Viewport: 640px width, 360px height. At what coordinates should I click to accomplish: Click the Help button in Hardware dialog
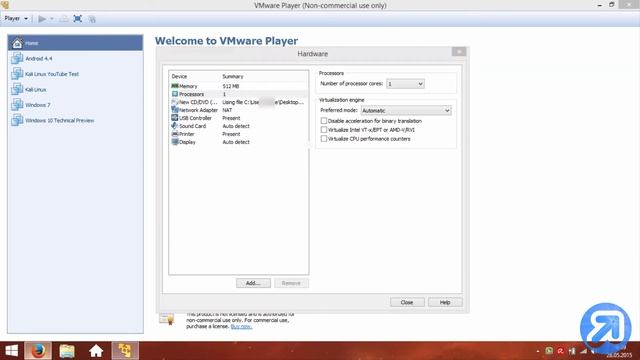click(x=445, y=302)
